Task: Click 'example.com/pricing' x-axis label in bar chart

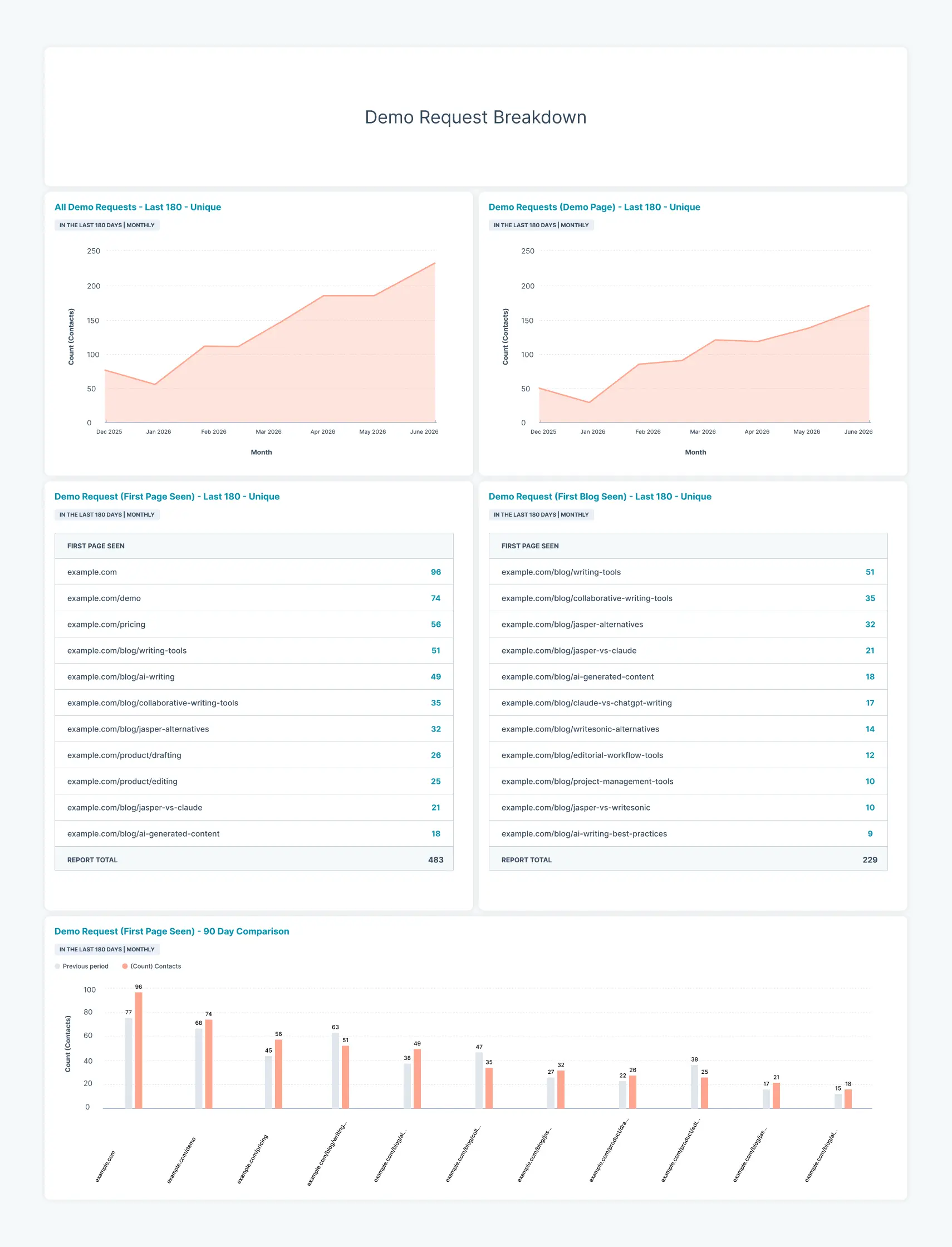Action: coord(253,1158)
